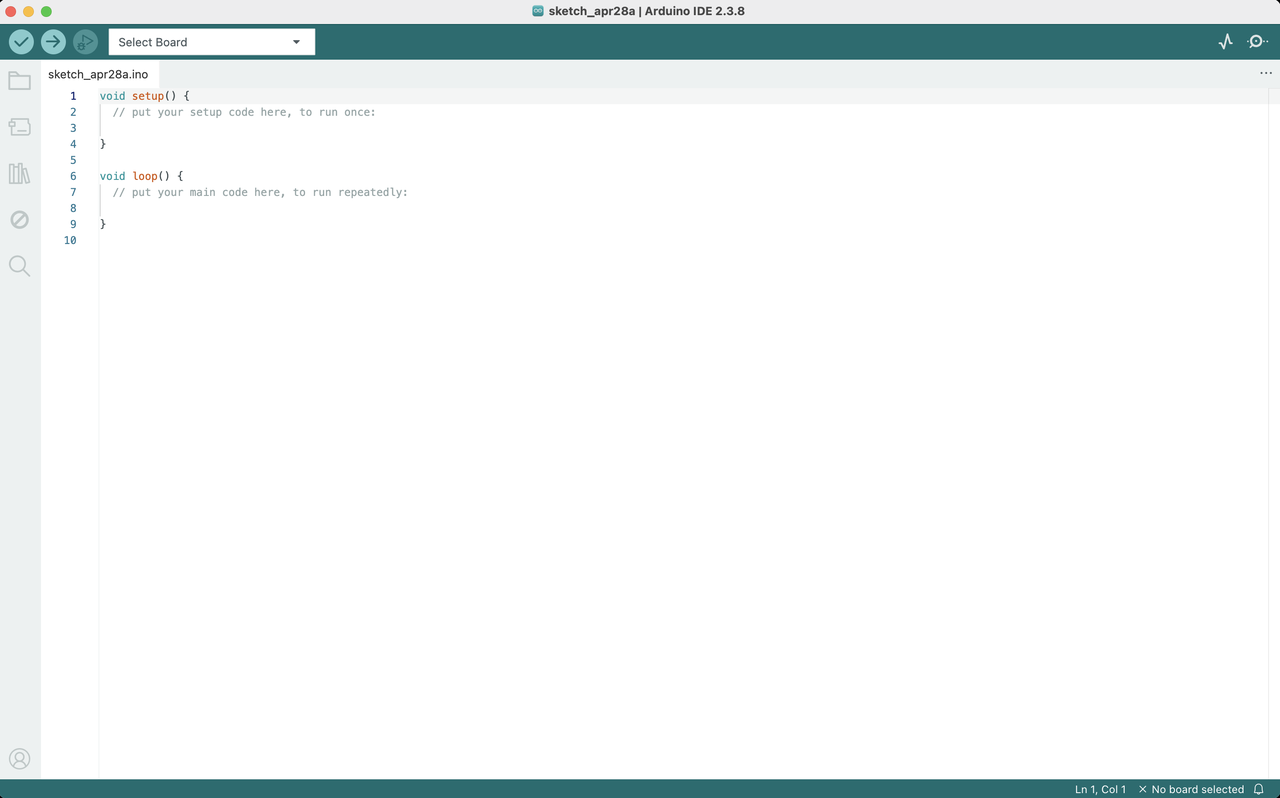Start Debugging with the play-bug icon
Viewport: 1280px width, 798px height.
(x=85, y=42)
